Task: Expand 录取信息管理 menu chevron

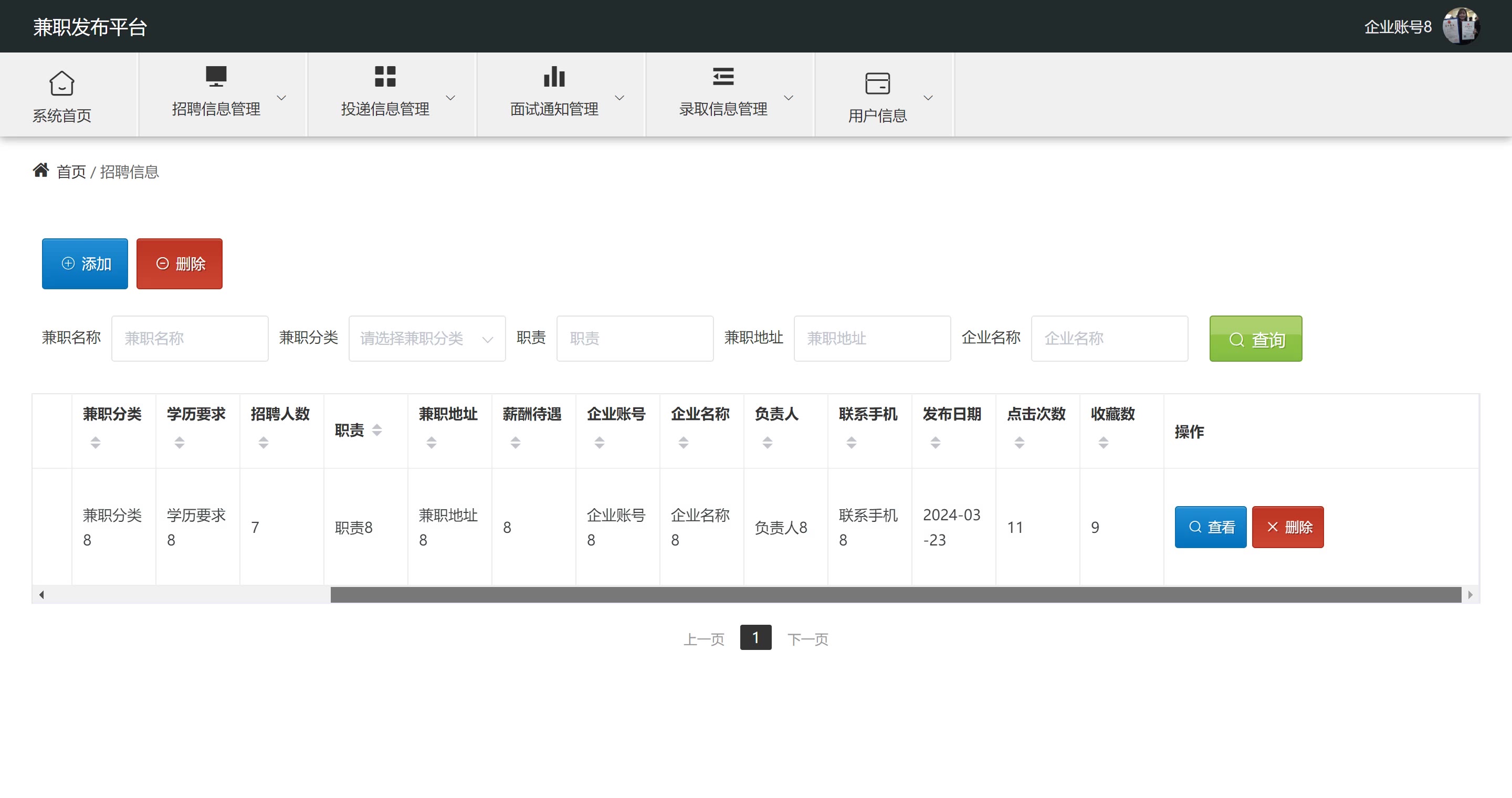Action: (788, 98)
